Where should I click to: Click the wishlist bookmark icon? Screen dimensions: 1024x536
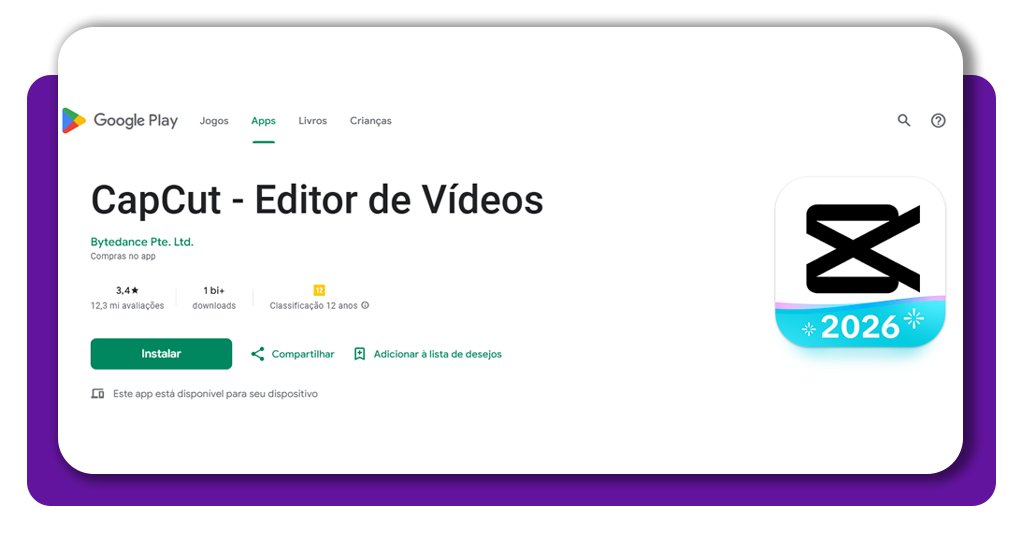pyautogui.click(x=359, y=354)
